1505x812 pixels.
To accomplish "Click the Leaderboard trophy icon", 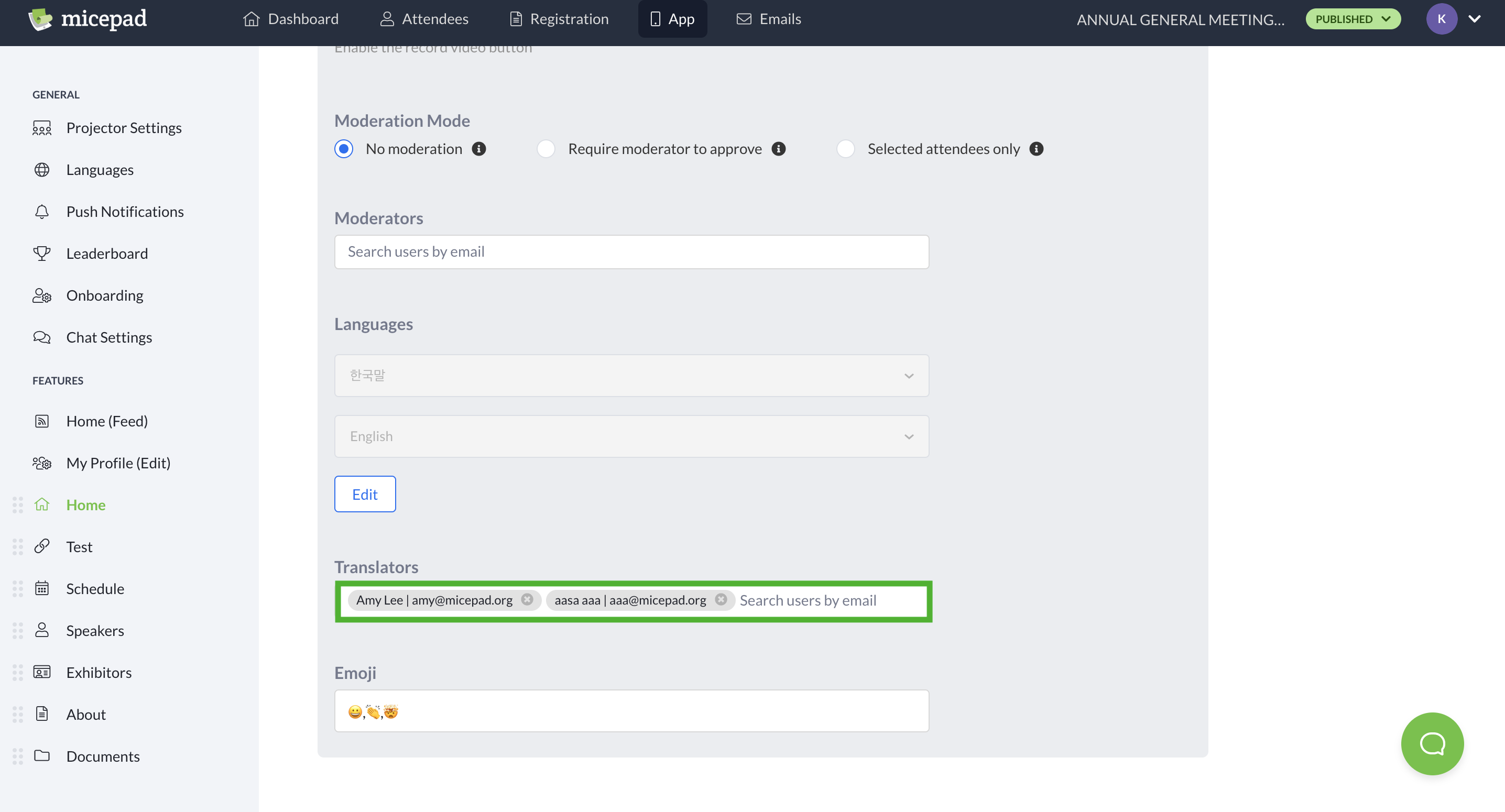I will 41,253.
